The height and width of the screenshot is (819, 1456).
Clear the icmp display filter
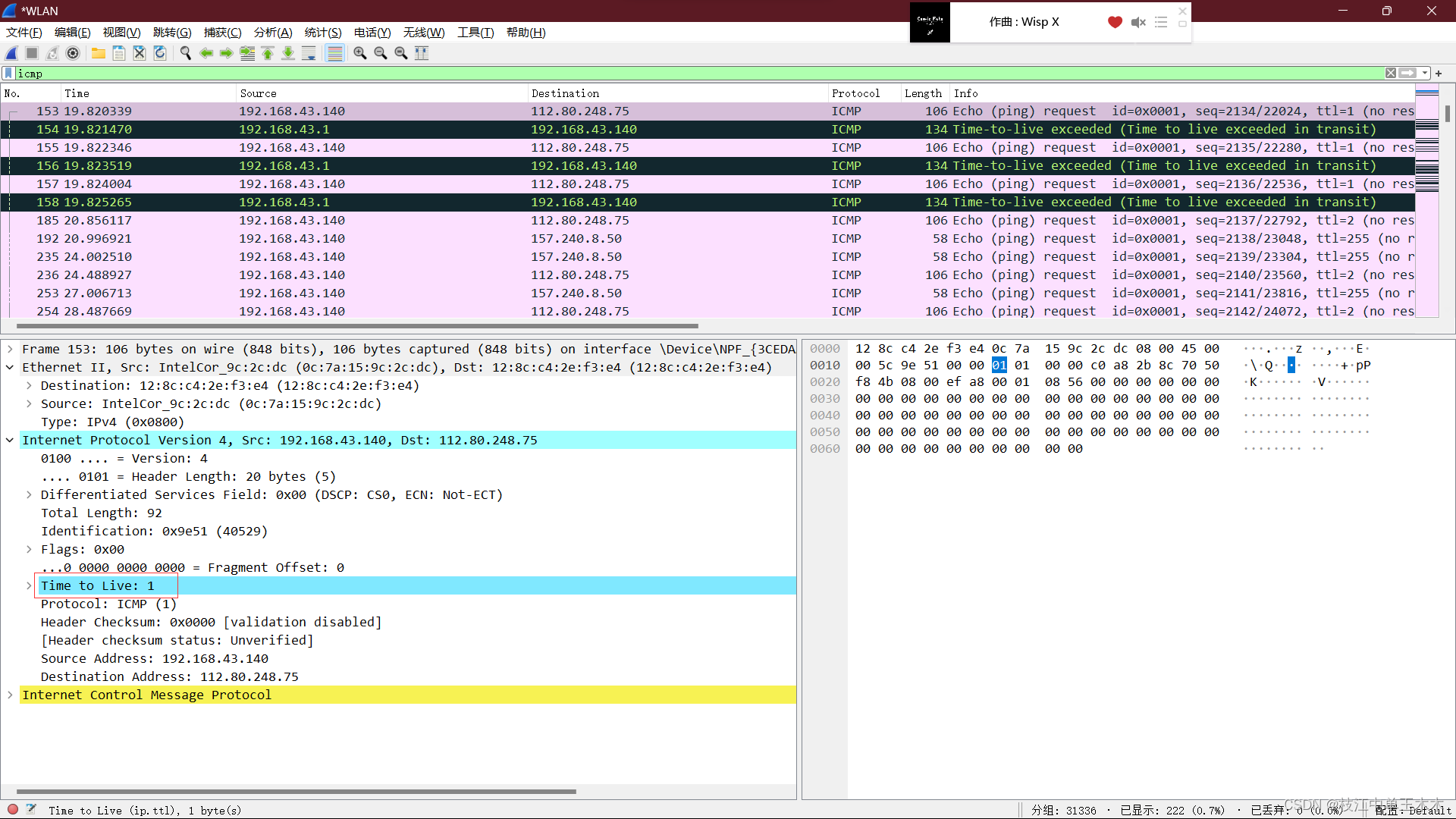coord(1390,74)
